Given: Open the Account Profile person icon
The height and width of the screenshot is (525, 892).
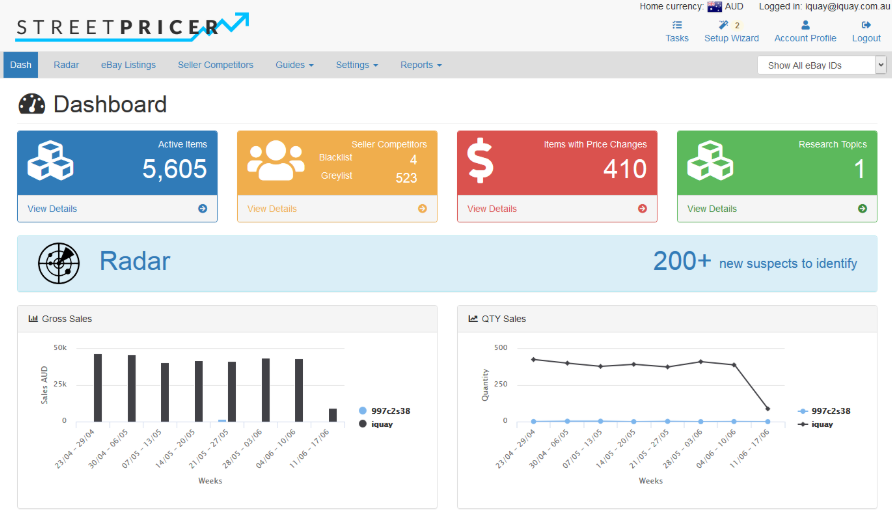Looking at the screenshot, I should pos(805,25).
